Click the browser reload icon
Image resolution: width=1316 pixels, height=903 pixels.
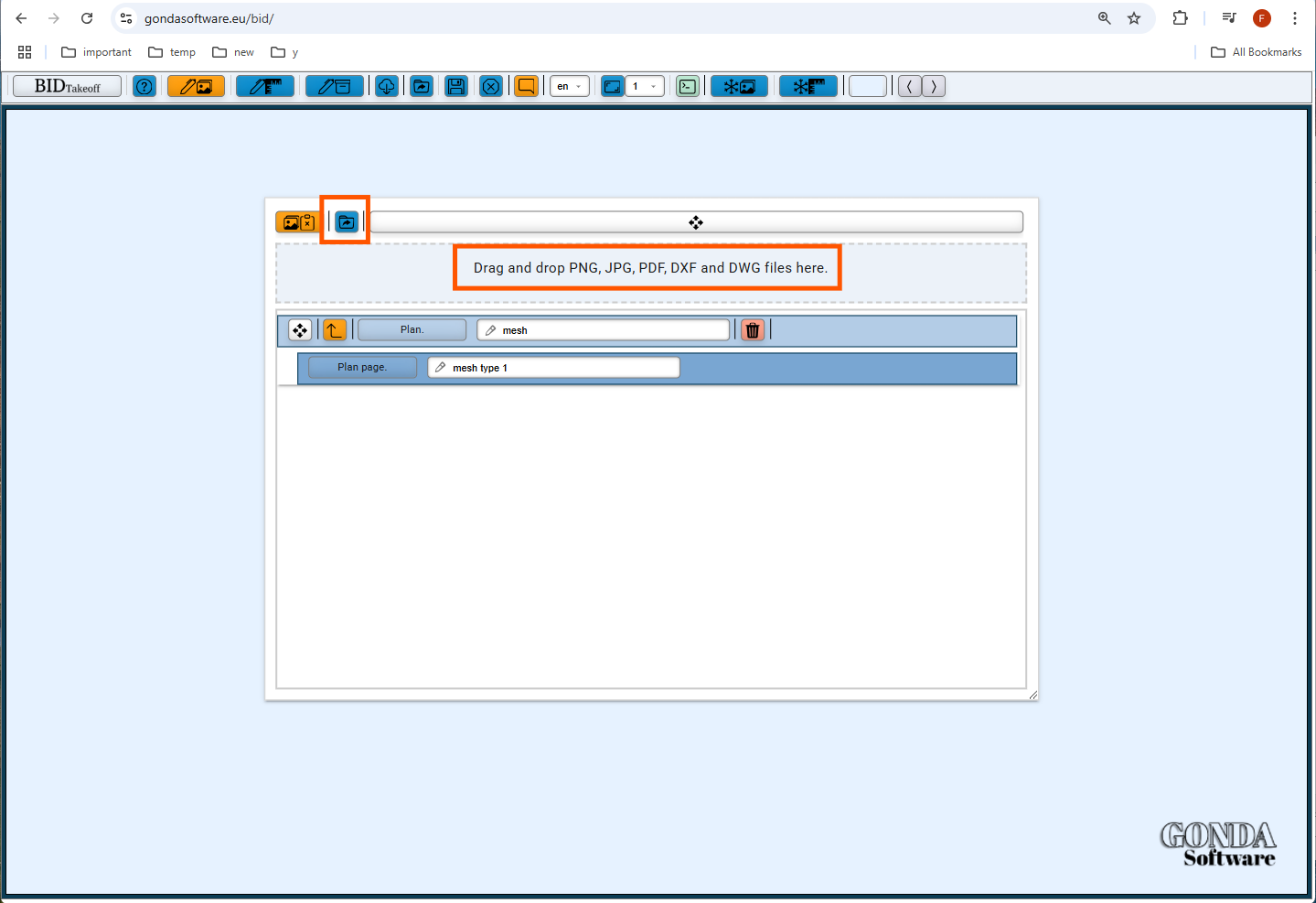(x=87, y=18)
